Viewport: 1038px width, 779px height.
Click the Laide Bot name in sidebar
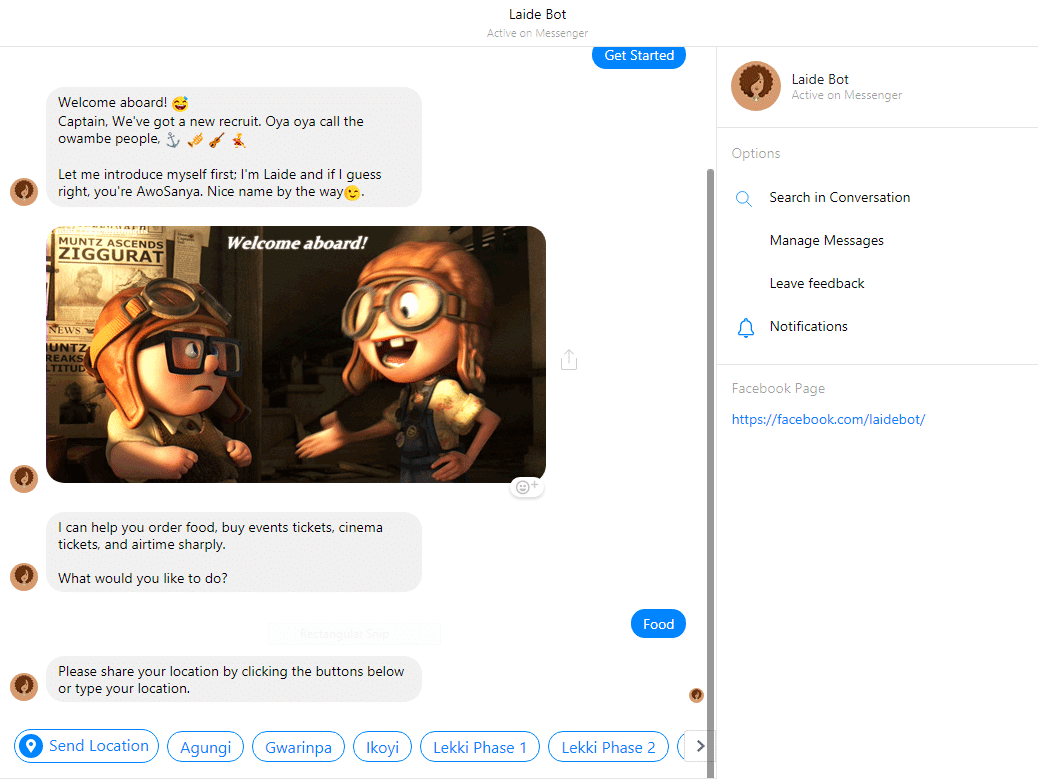[820, 79]
